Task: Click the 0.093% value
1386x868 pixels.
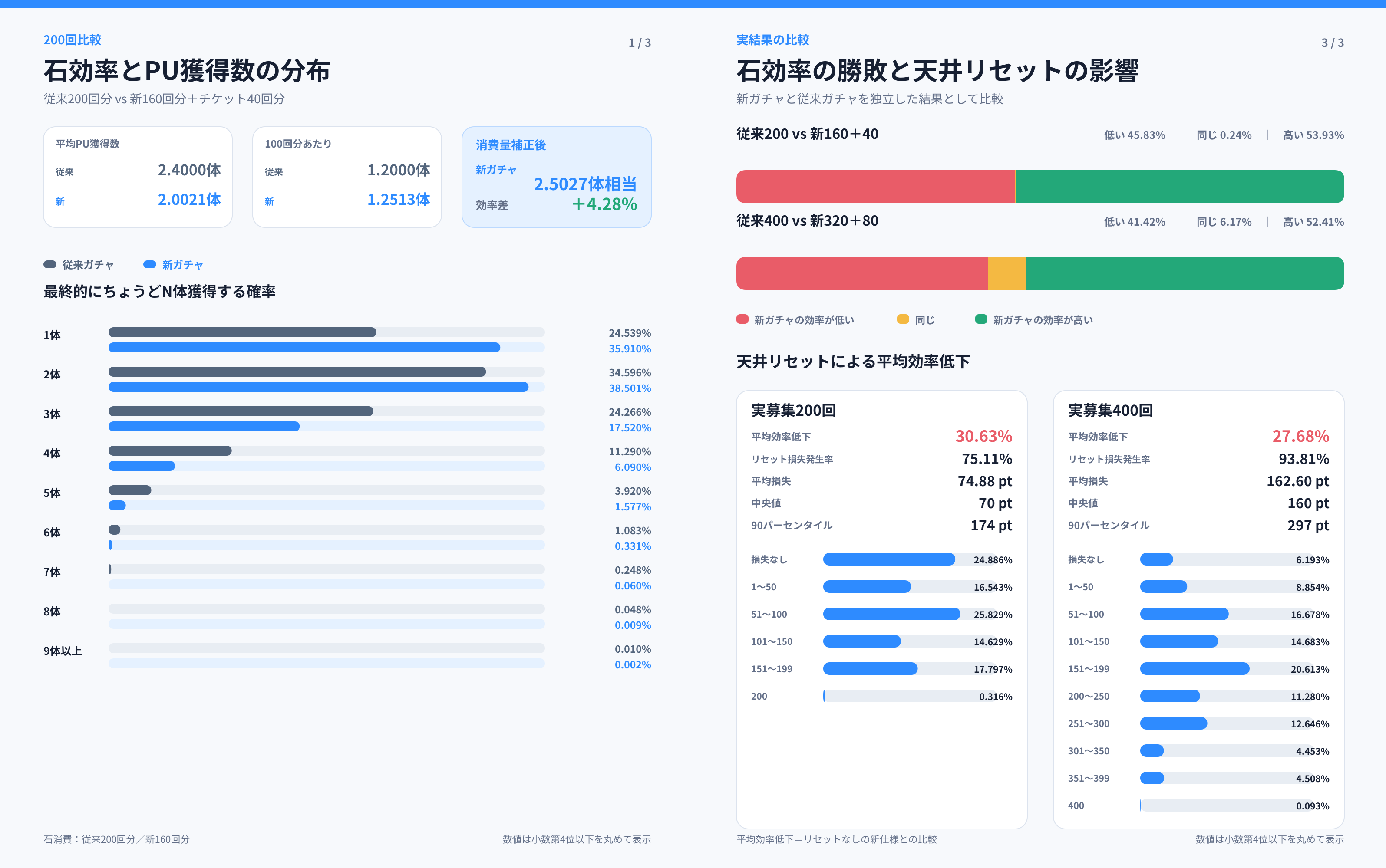Action: click(x=1313, y=806)
